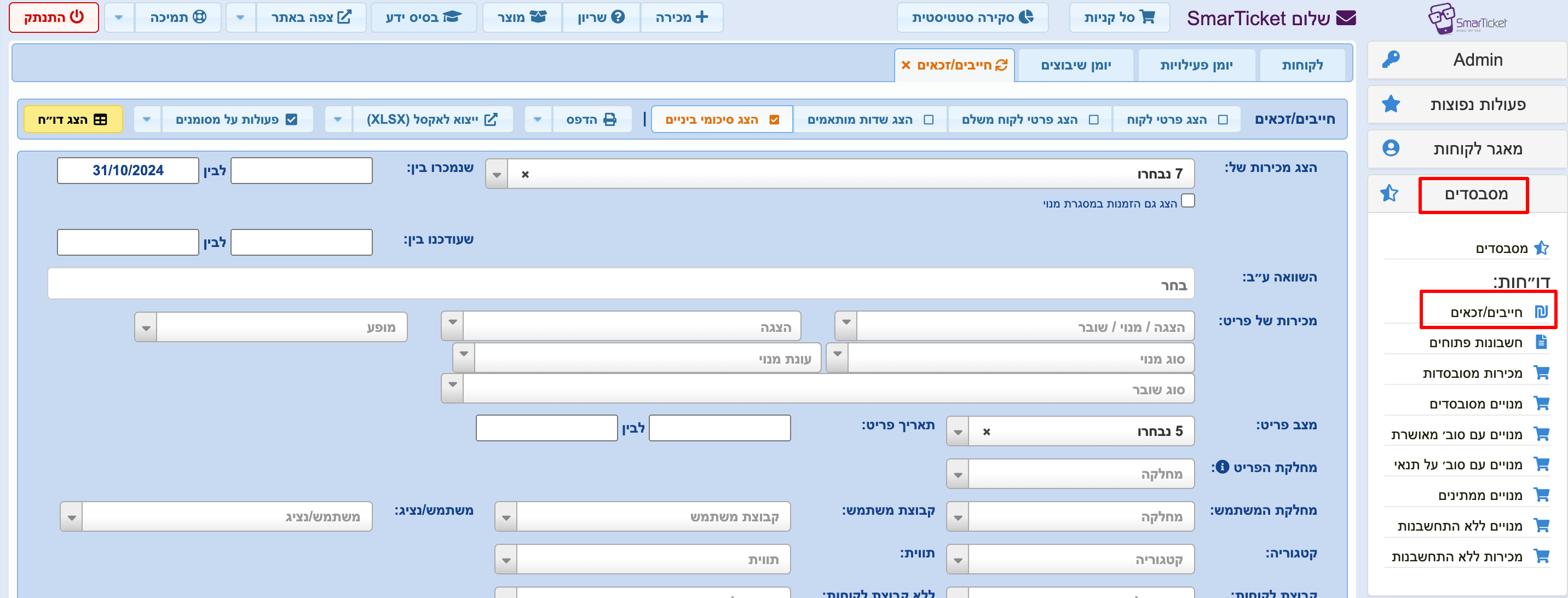Click the שריון button
Viewport: 1568px width, 598px height.
(601, 18)
